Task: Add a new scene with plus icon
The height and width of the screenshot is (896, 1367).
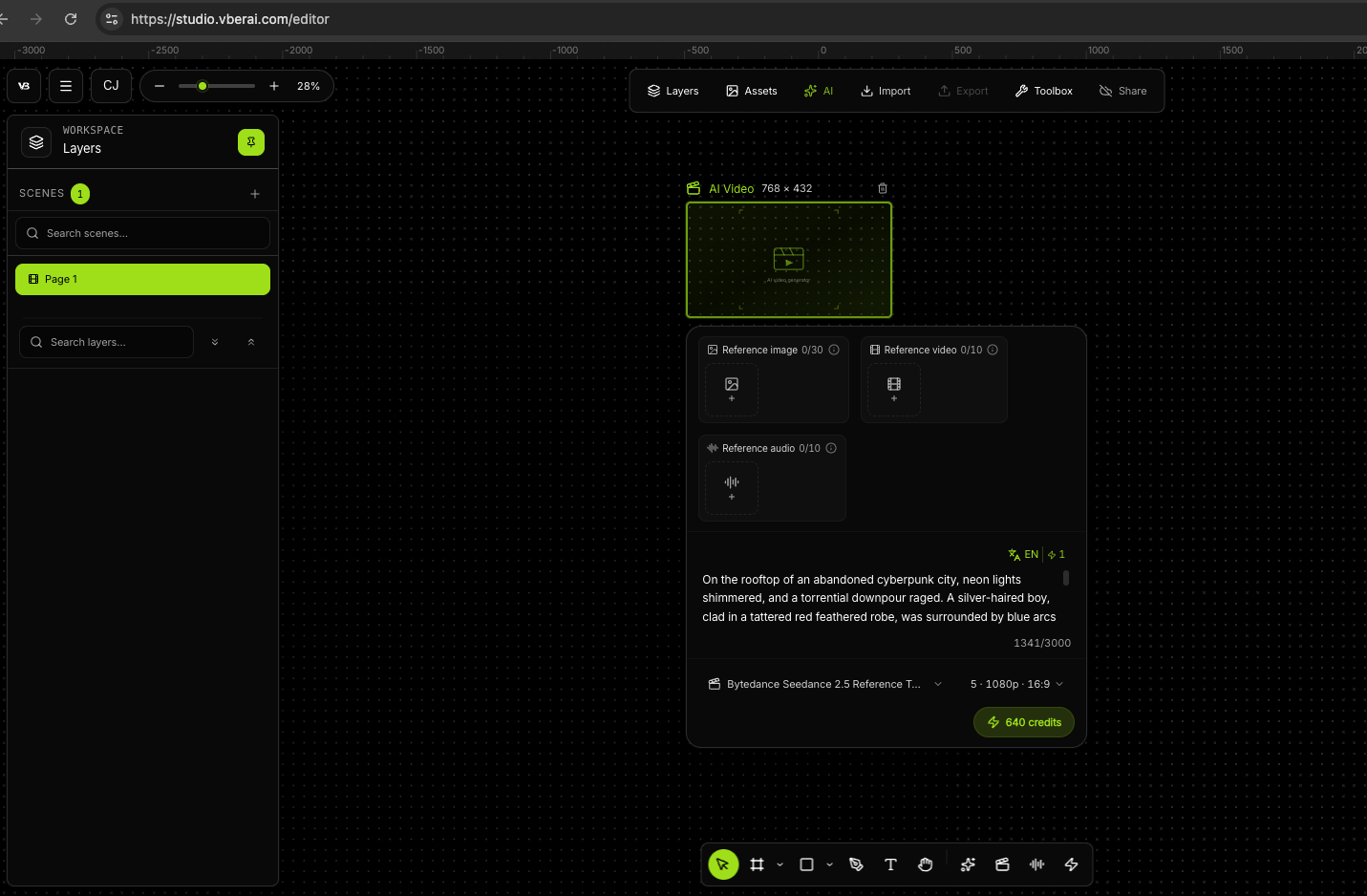Action: click(255, 194)
